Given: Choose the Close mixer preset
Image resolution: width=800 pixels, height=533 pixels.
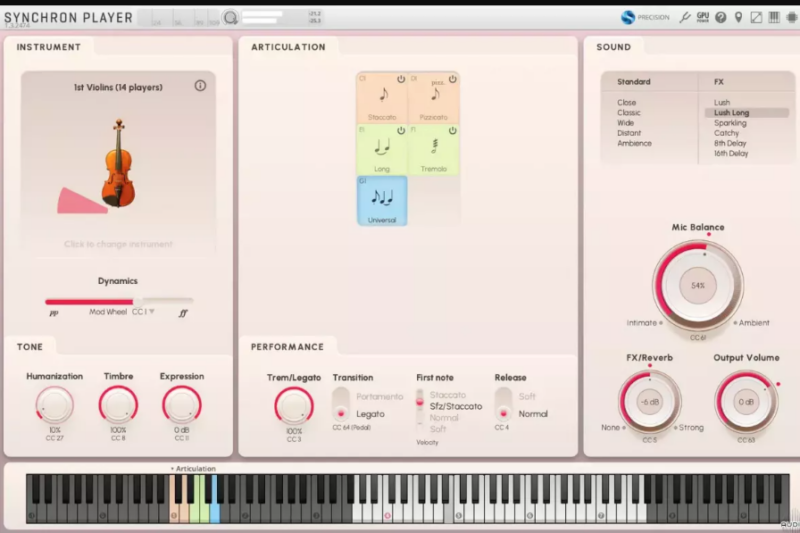Looking at the screenshot, I should (627, 103).
